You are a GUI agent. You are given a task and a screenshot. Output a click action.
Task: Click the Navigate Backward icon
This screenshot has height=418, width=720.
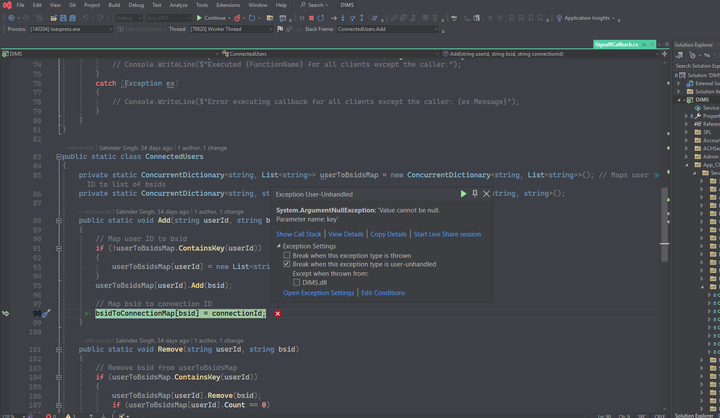pos(11,18)
